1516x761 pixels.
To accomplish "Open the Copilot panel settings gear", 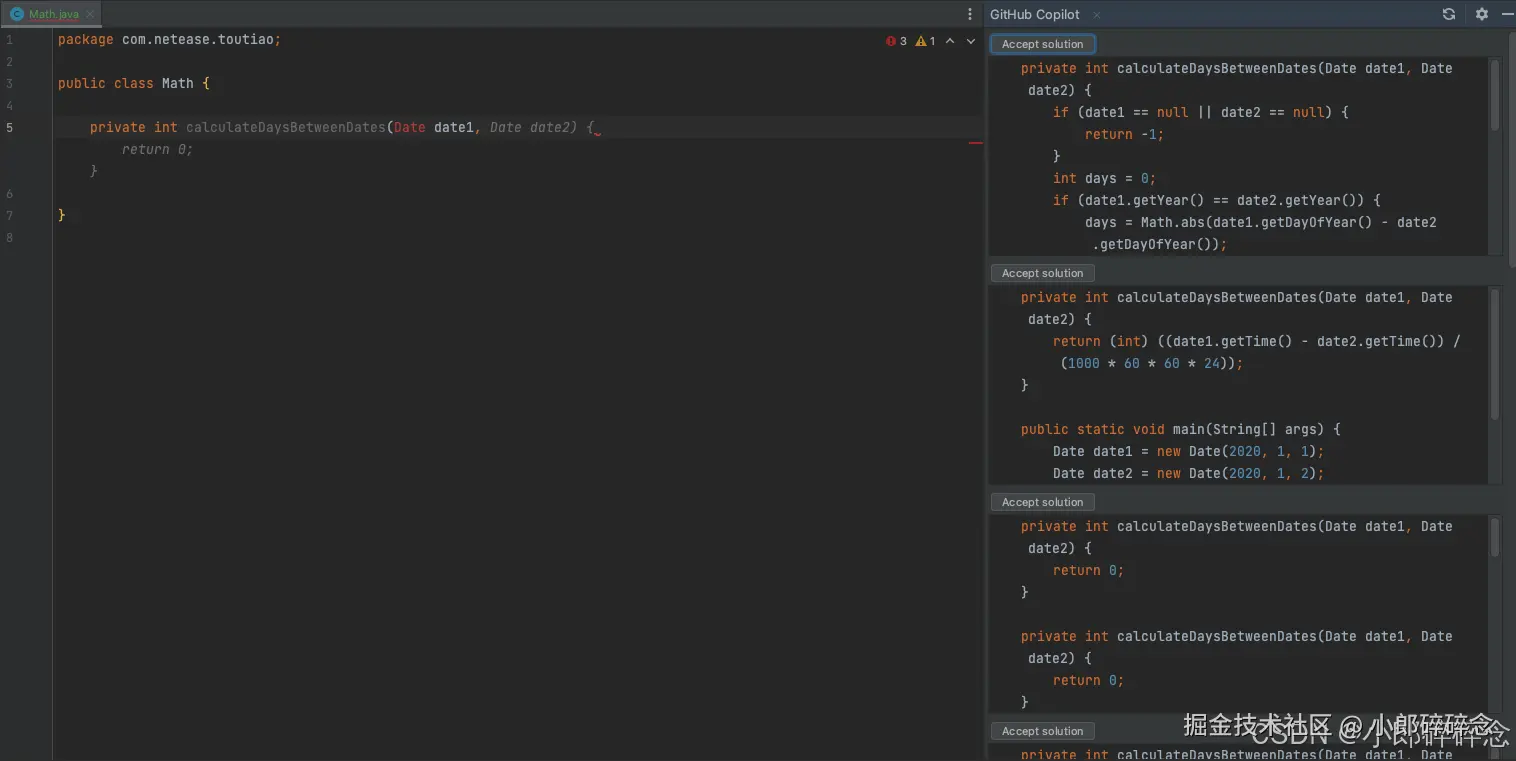I will click(1482, 14).
